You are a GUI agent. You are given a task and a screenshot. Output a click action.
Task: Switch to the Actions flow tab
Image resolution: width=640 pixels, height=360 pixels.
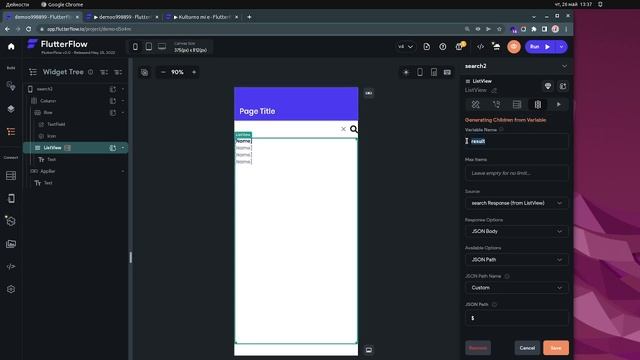tap(496, 104)
